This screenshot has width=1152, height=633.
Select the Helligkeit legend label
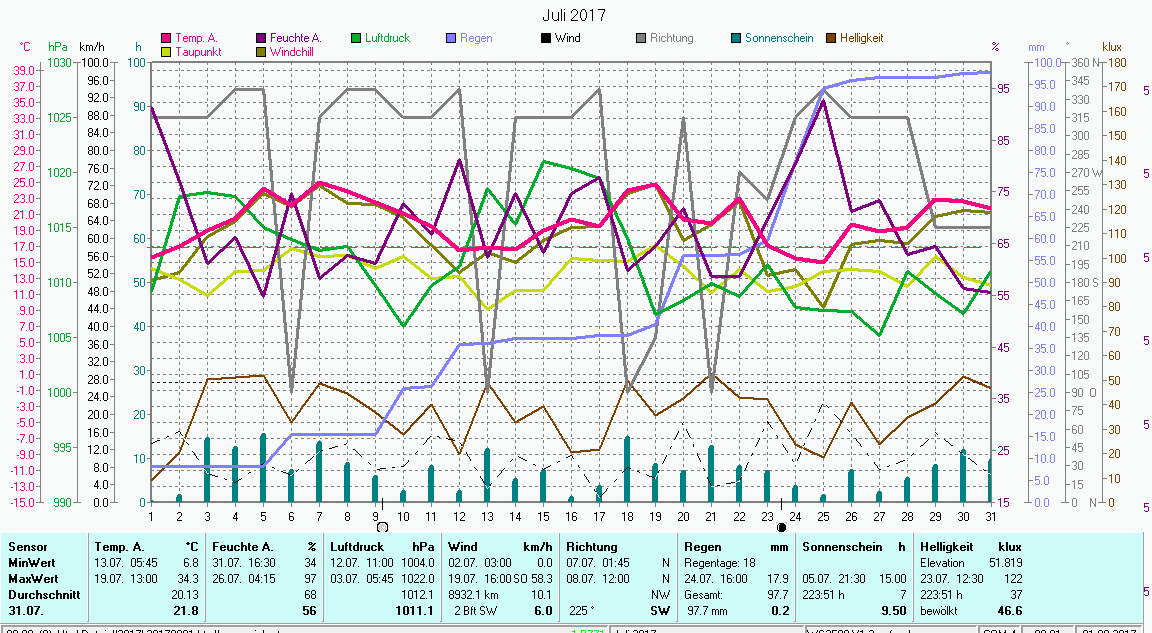point(861,38)
